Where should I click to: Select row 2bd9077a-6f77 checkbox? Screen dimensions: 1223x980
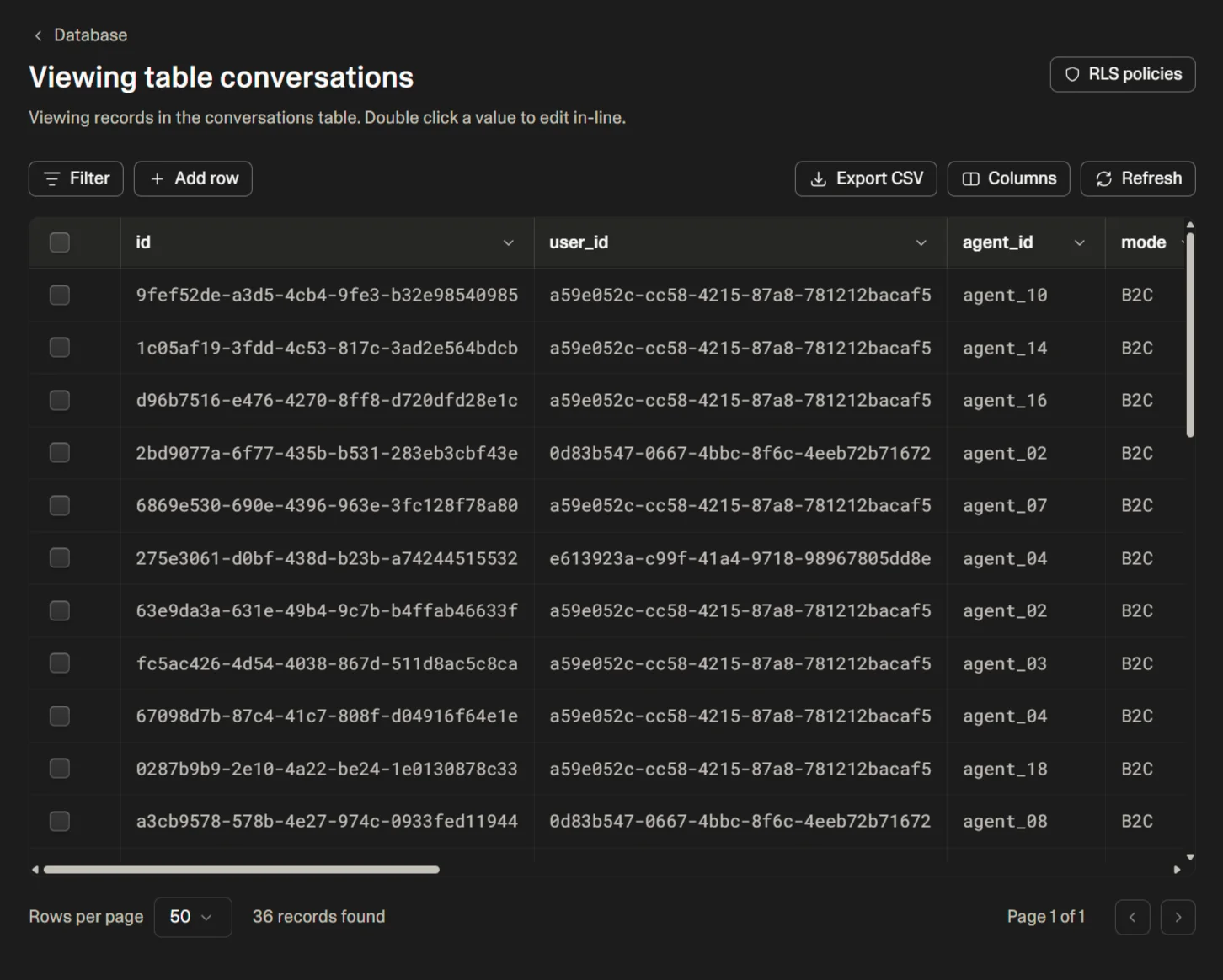tap(60, 453)
